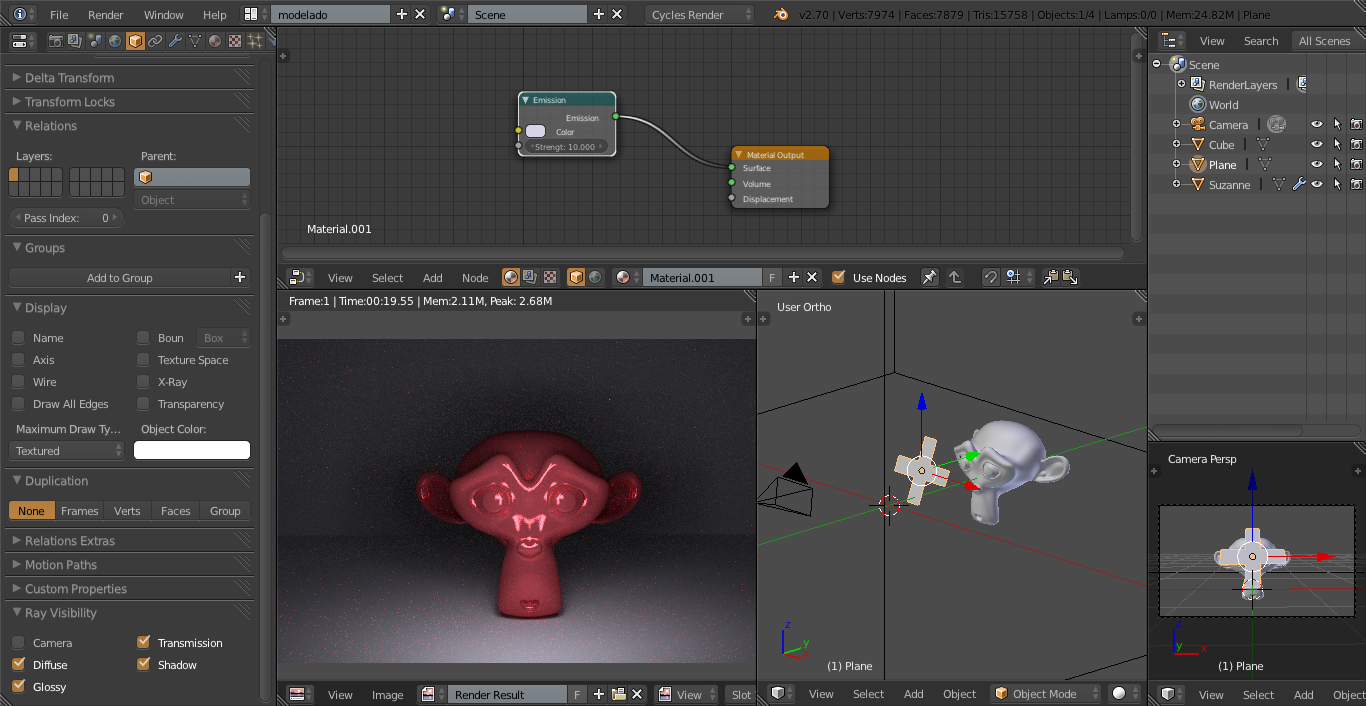
Task: Open Modifiers wrench tab in properties
Action: coord(175,41)
